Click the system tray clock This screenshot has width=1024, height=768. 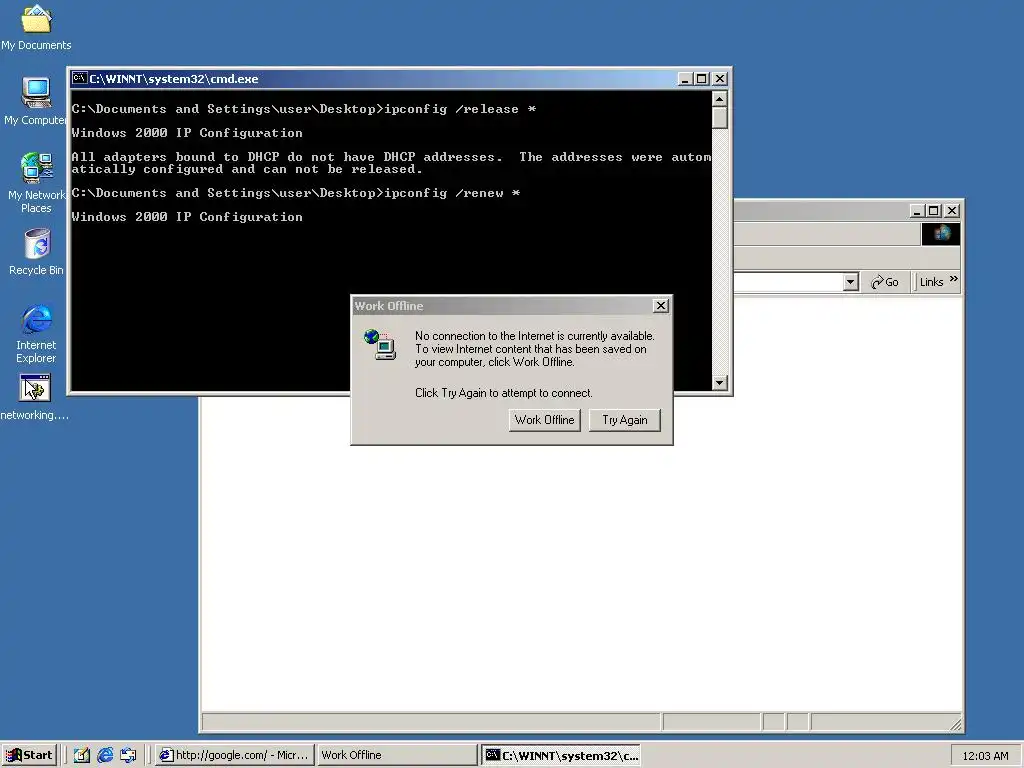coord(985,756)
